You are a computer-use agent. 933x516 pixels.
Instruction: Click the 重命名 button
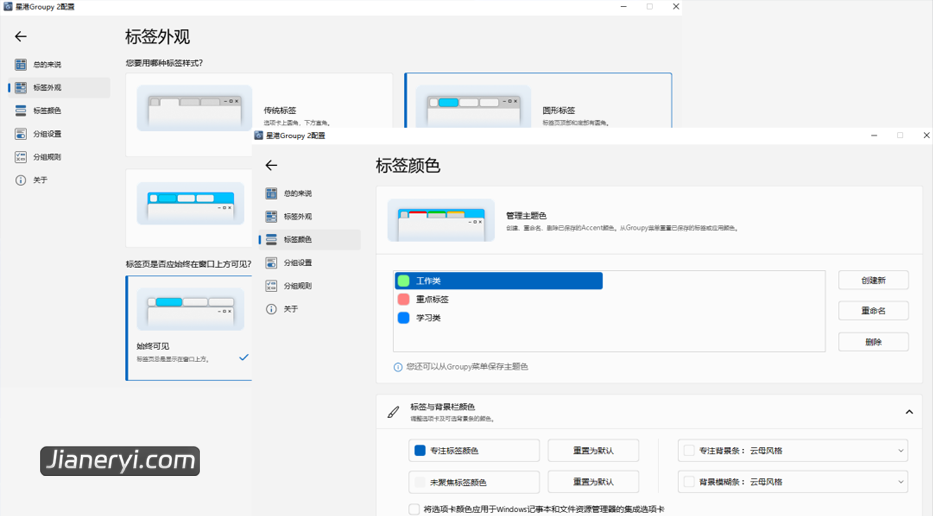(x=873, y=311)
